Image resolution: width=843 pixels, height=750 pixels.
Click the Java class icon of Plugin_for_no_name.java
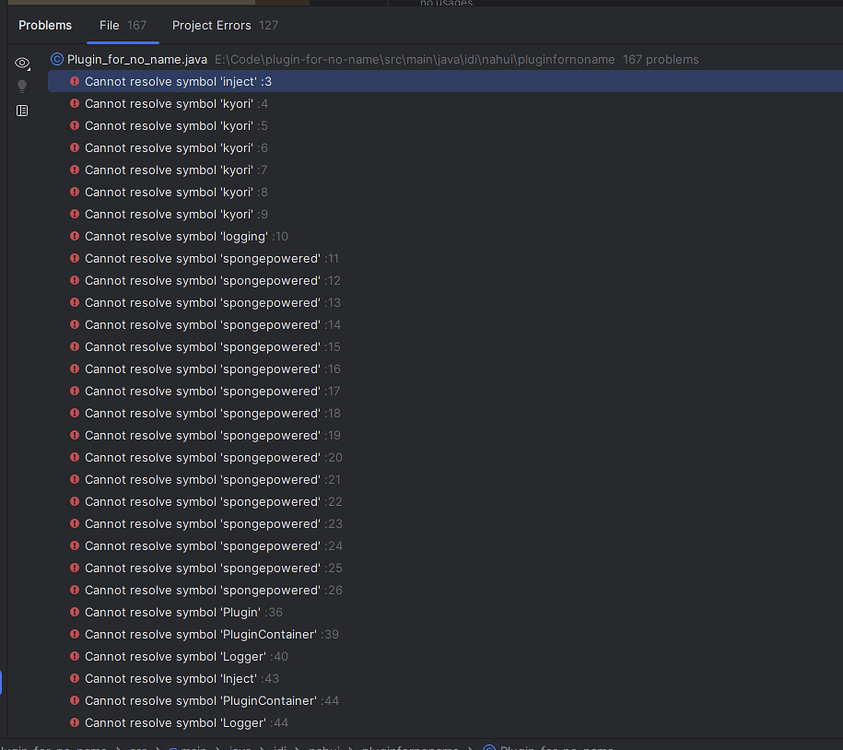[x=57, y=59]
